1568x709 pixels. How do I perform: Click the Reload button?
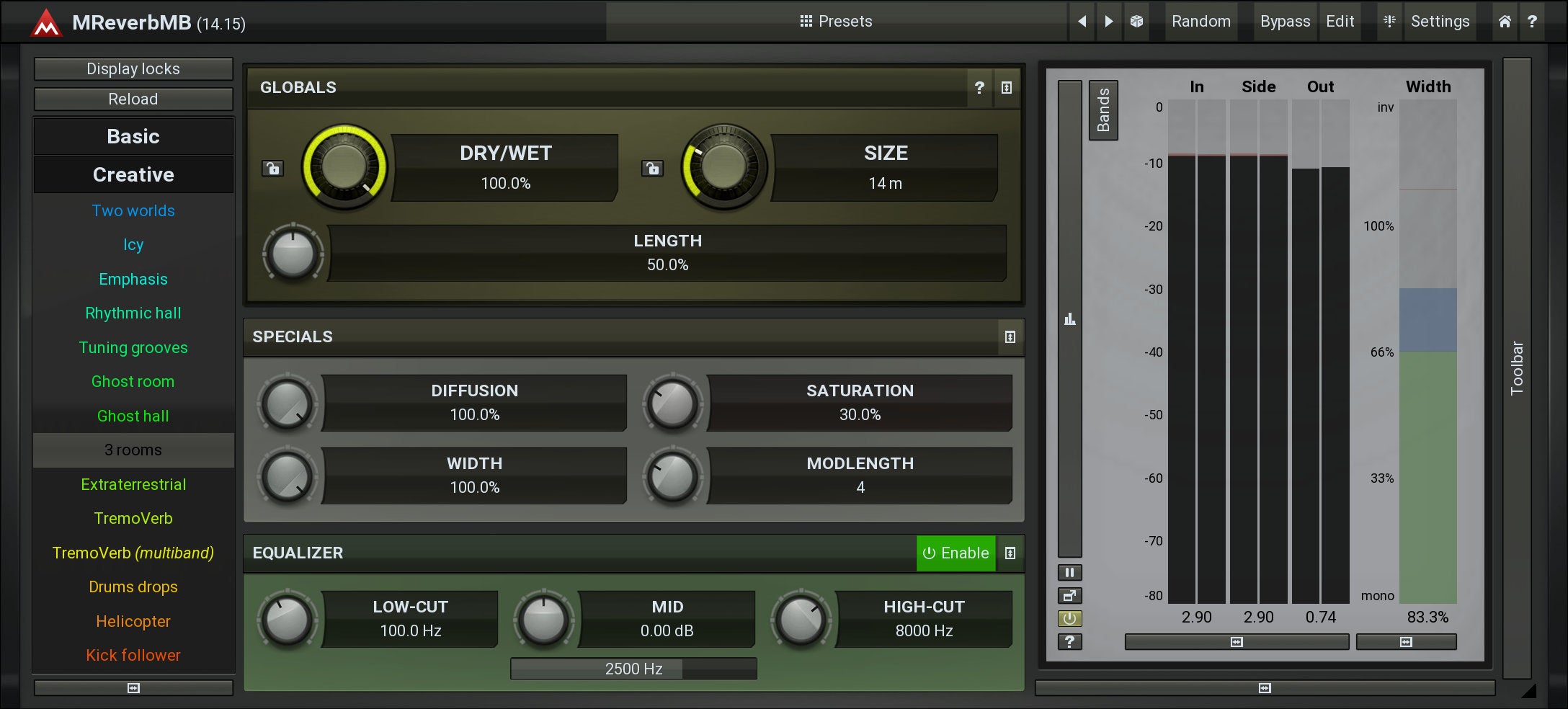133,99
